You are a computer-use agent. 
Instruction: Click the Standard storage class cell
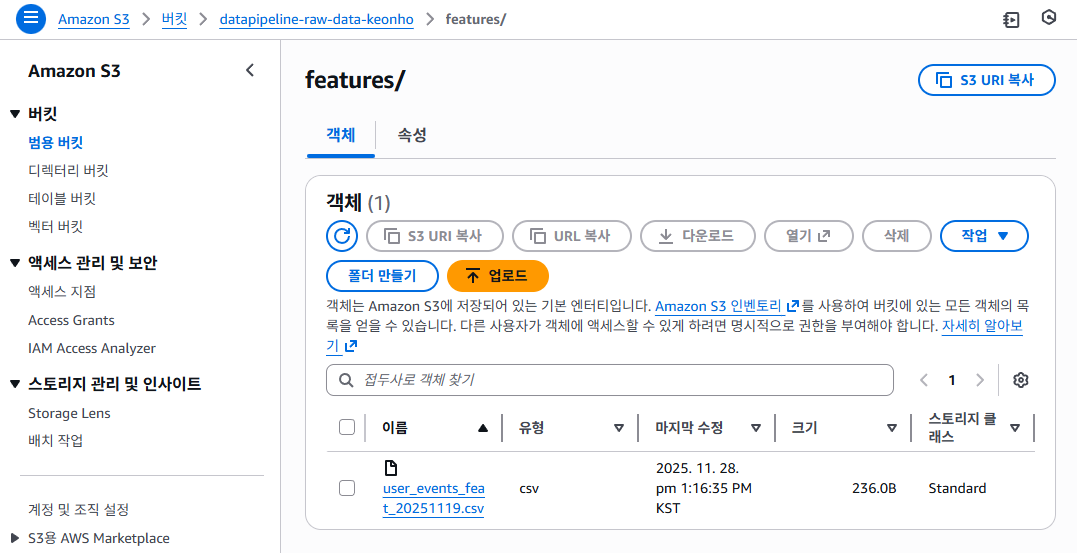pyautogui.click(x=957, y=488)
